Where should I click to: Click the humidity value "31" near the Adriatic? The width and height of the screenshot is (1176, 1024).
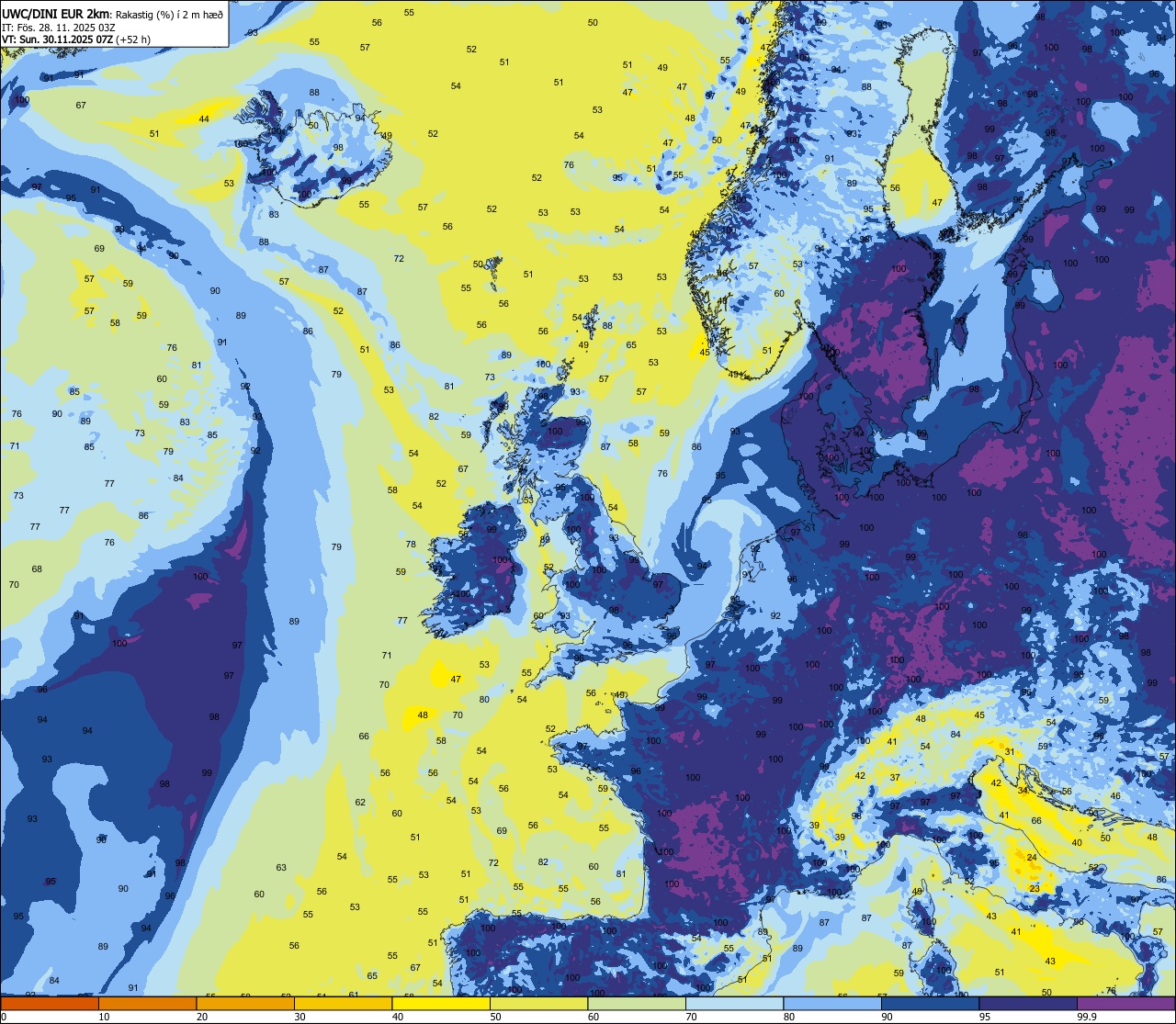pos(1010,752)
